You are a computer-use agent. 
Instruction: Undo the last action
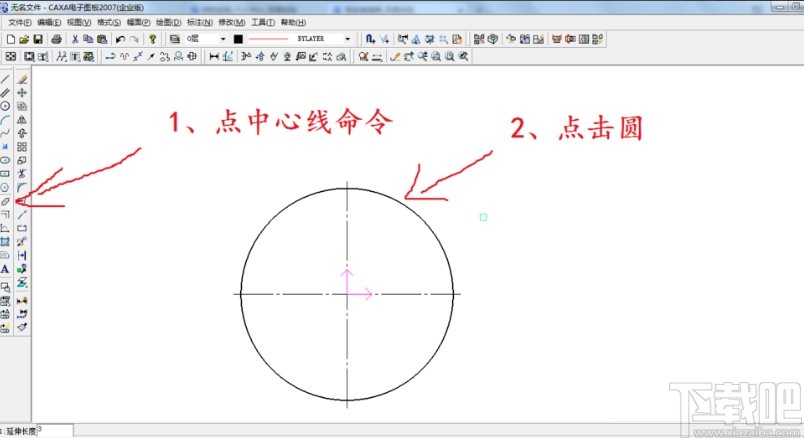tap(120, 39)
